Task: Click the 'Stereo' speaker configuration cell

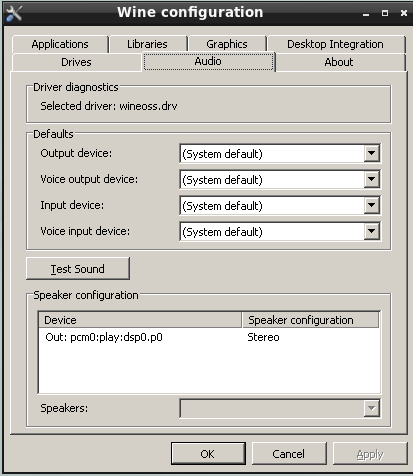Action: pos(263,337)
